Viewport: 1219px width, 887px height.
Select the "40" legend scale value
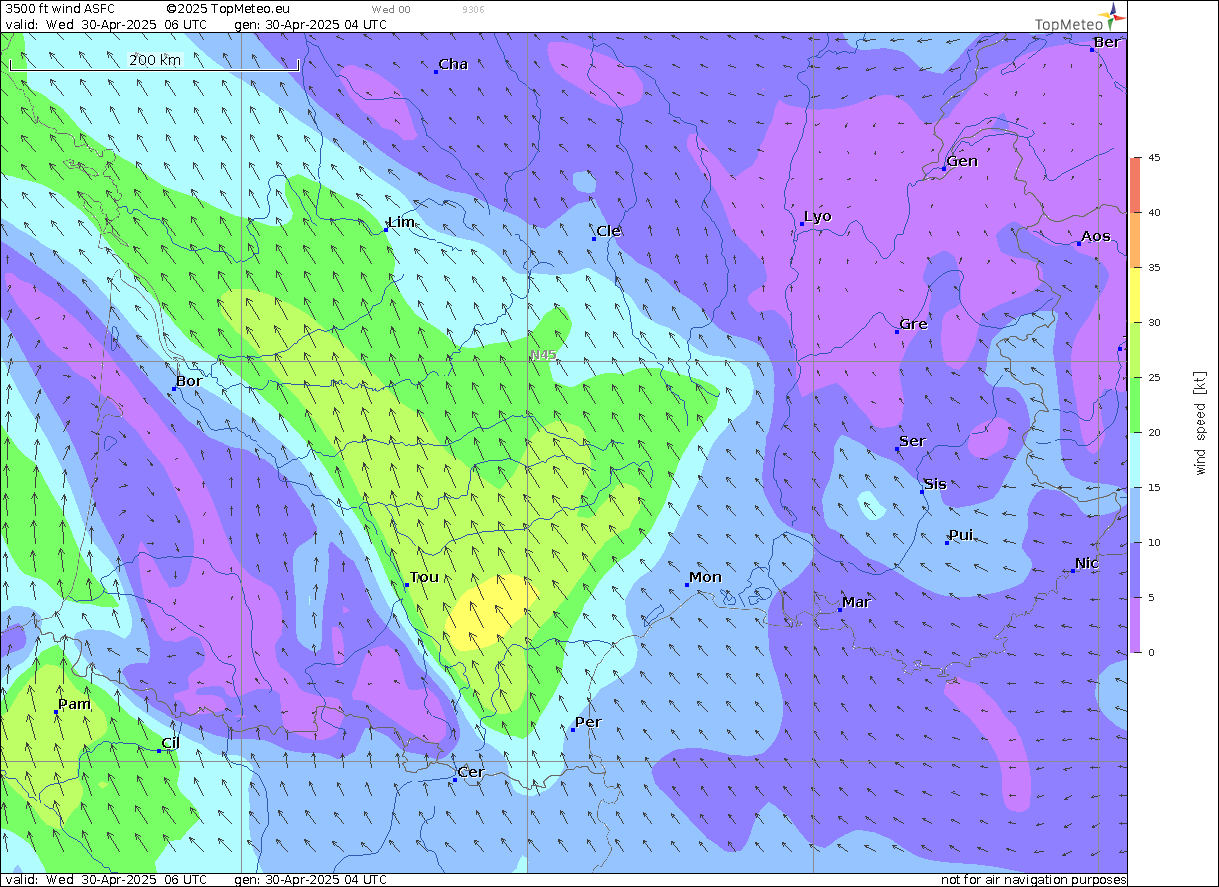(x=1154, y=213)
